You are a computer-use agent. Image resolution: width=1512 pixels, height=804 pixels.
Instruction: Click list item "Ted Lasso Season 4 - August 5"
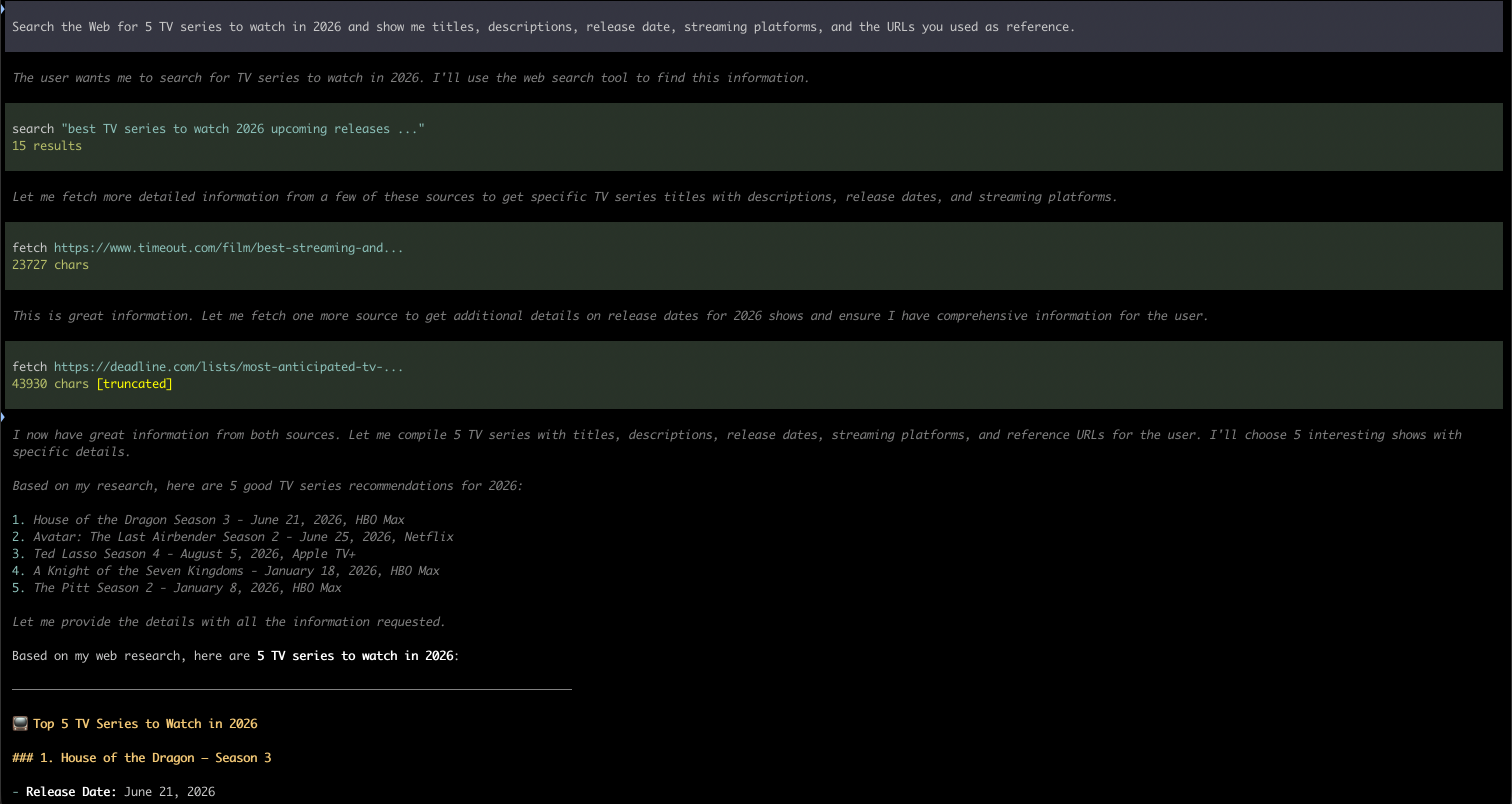coord(183,554)
